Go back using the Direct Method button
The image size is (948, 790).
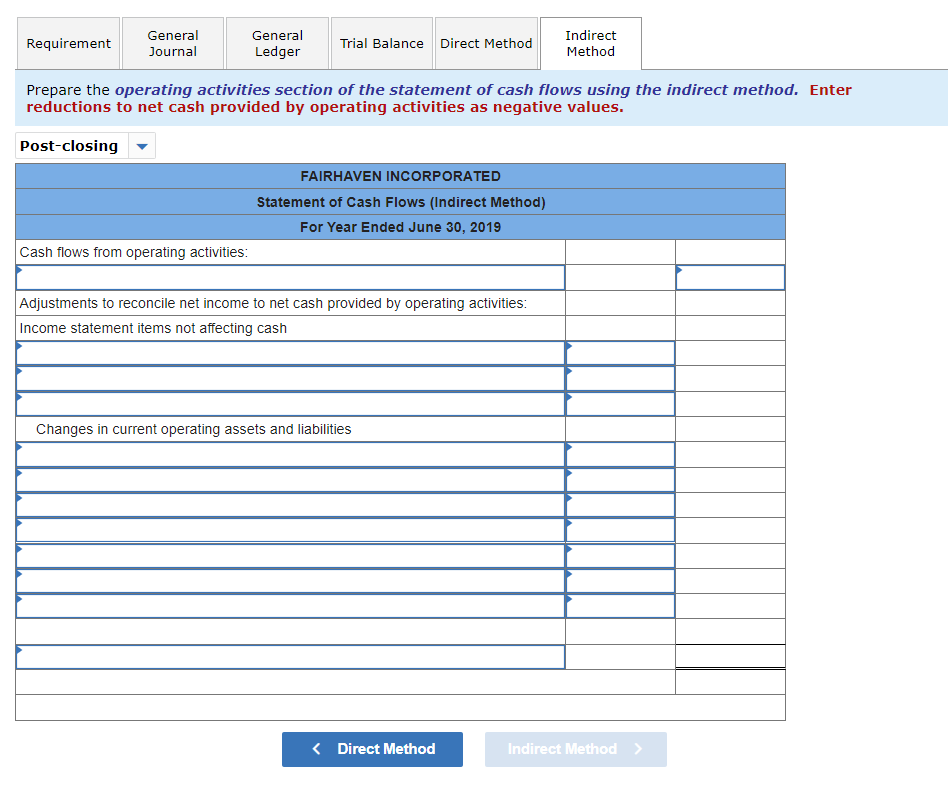(x=372, y=749)
